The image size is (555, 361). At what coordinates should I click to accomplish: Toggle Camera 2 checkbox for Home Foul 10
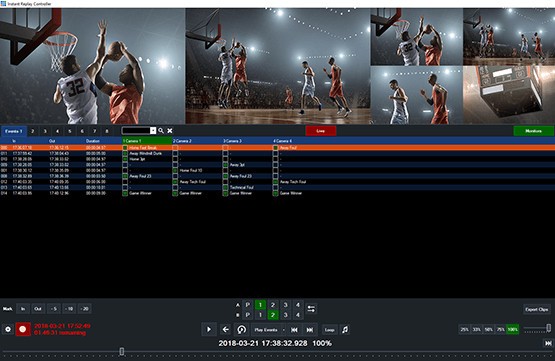(175, 171)
